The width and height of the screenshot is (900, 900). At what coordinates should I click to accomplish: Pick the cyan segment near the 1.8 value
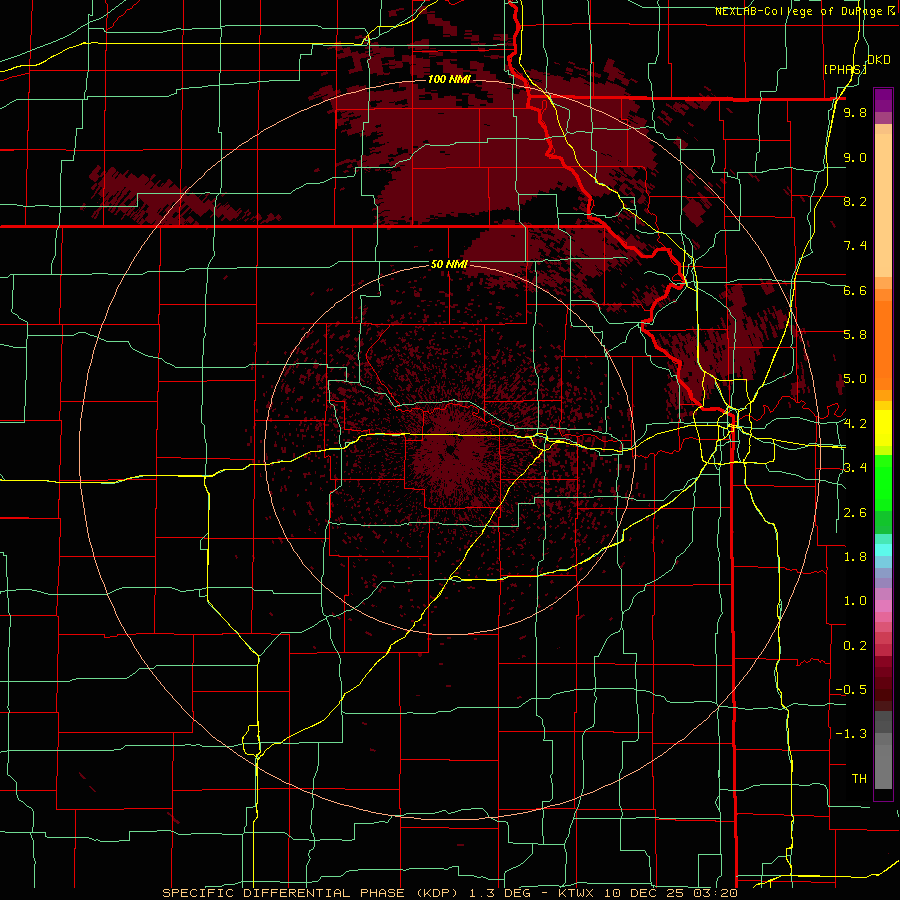point(883,550)
